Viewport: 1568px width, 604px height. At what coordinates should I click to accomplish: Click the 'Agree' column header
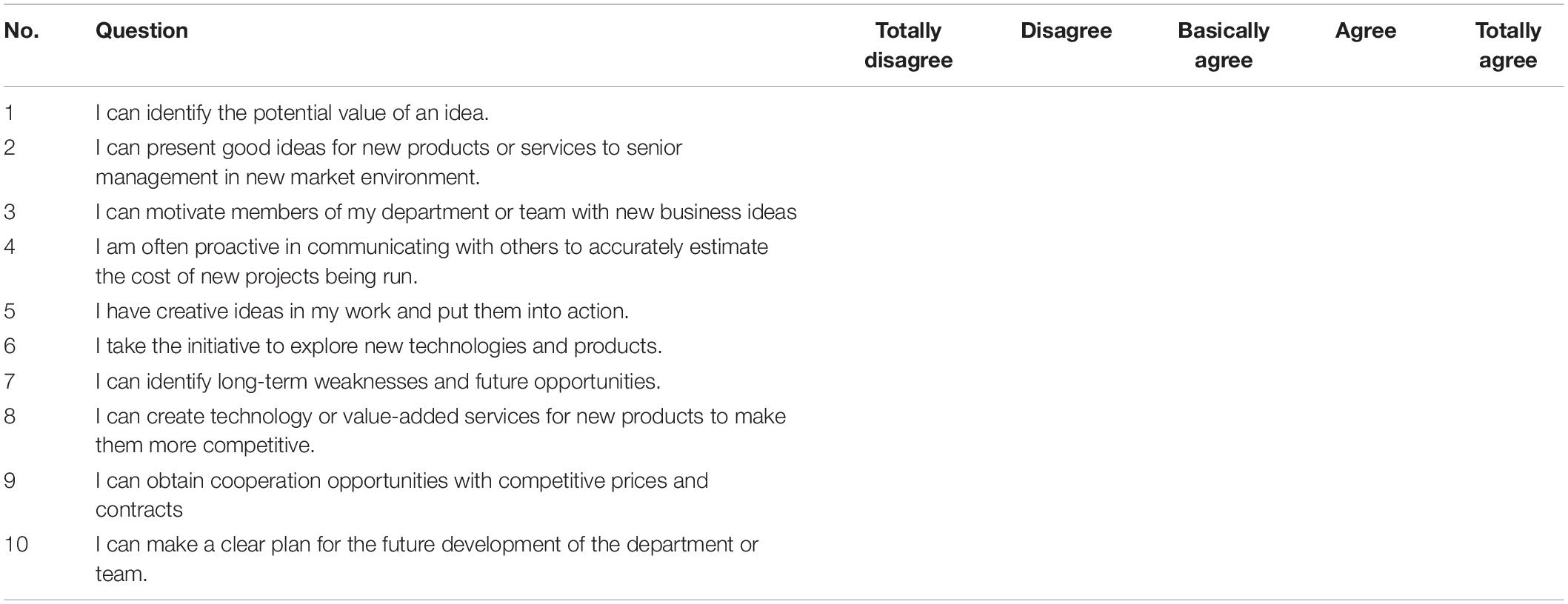(1365, 30)
